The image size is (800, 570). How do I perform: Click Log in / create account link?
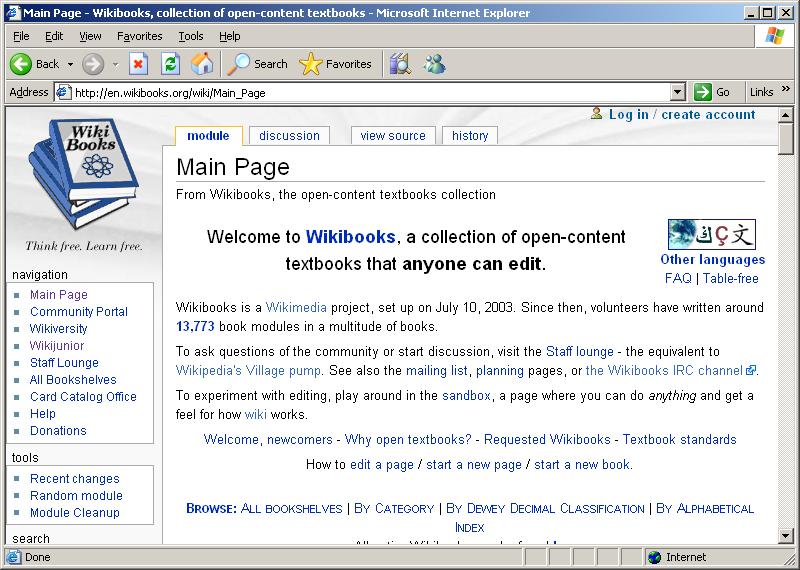point(682,114)
